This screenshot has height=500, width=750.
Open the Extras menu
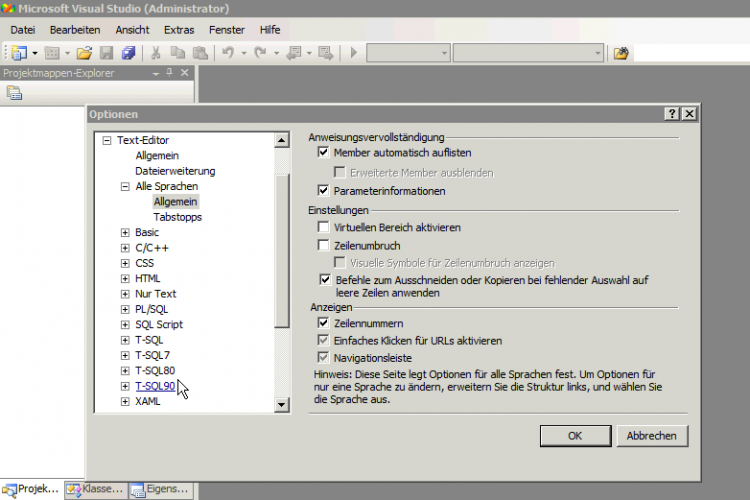tap(179, 30)
